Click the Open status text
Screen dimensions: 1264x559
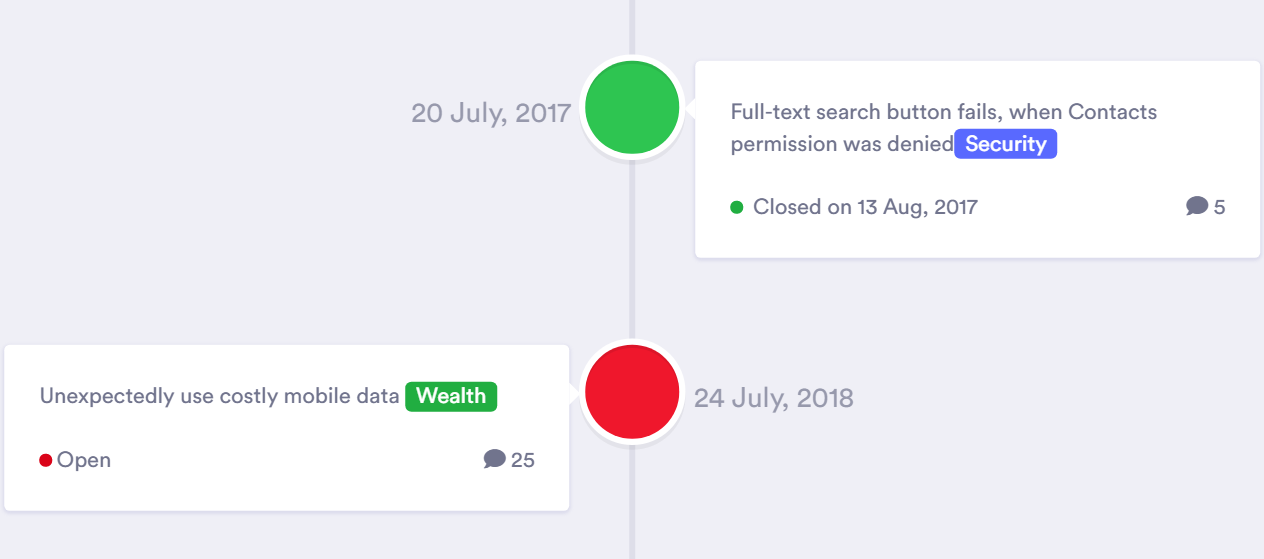(84, 460)
